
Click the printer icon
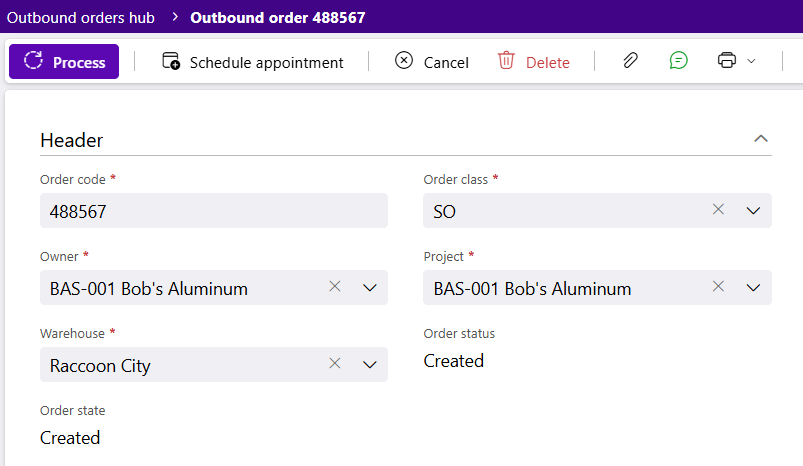point(727,60)
